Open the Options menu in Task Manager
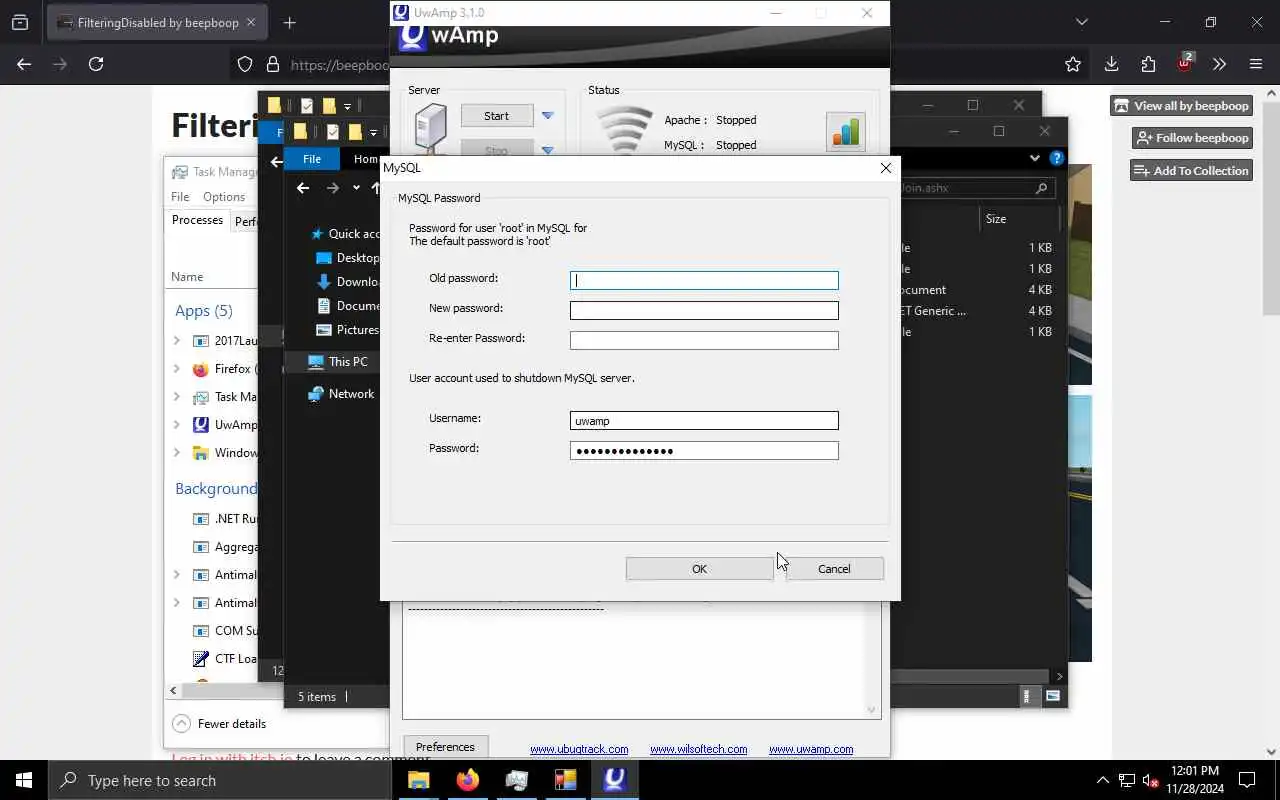The width and height of the screenshot is (1280, 800). pos(224,197)
